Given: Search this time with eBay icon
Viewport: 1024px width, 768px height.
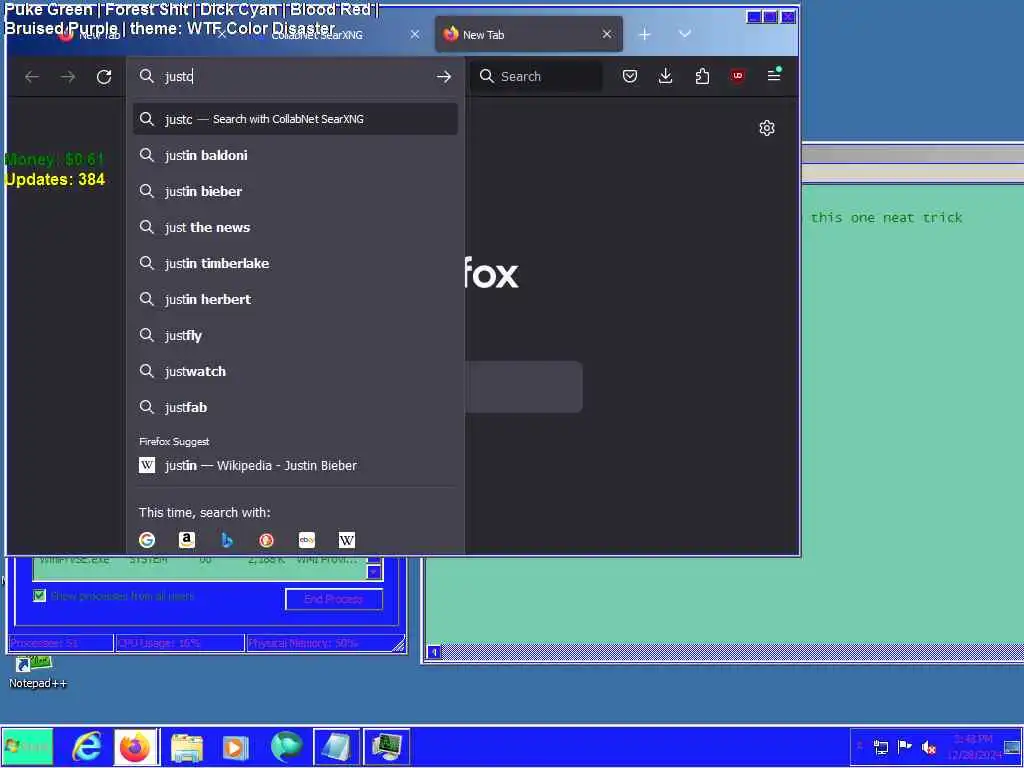Looking at the screenshot, I should [307, 540].
